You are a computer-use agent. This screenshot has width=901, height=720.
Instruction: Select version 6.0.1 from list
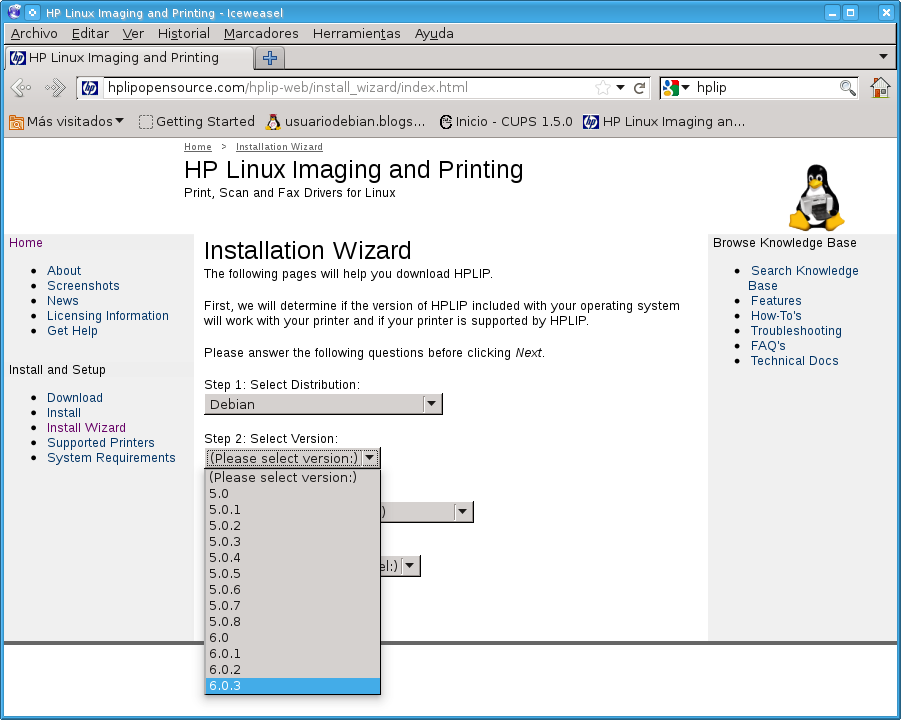pyautogui.click(x=292, y=654)
